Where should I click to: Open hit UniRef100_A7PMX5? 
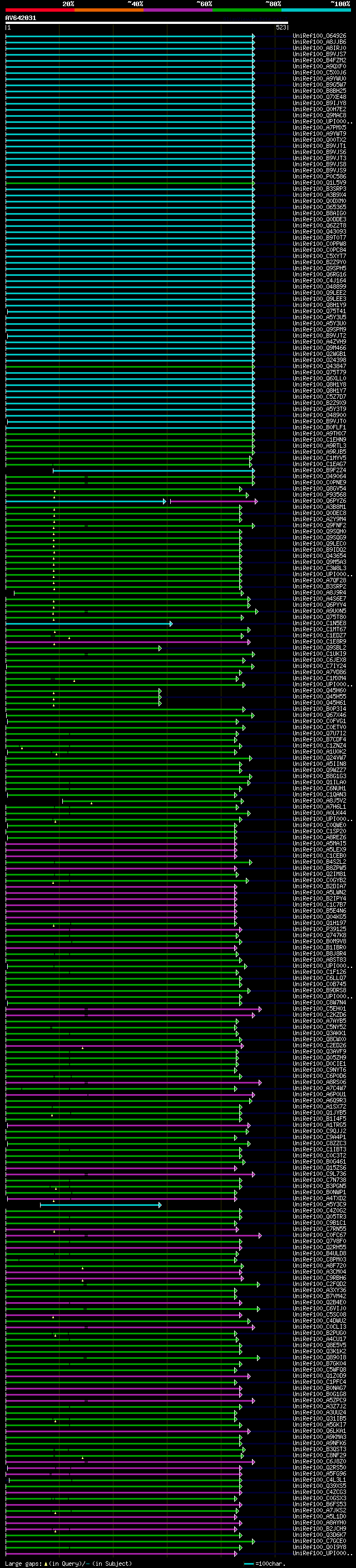tap(319, 127)
